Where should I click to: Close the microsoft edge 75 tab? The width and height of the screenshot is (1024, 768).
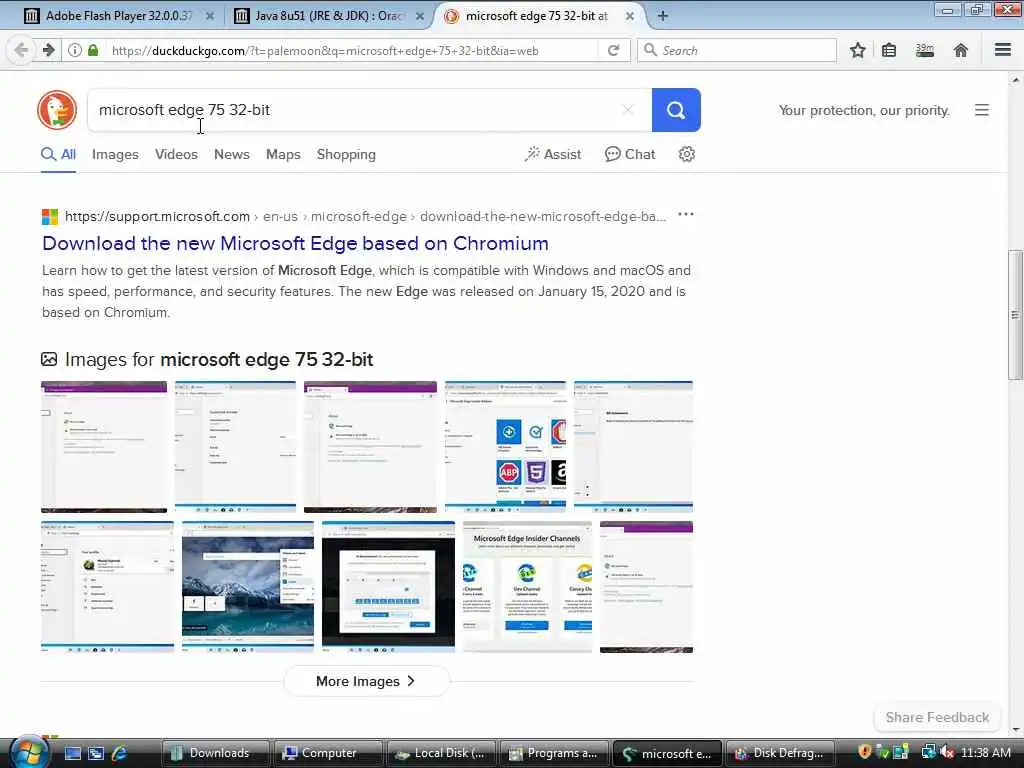tap(630, 16)
